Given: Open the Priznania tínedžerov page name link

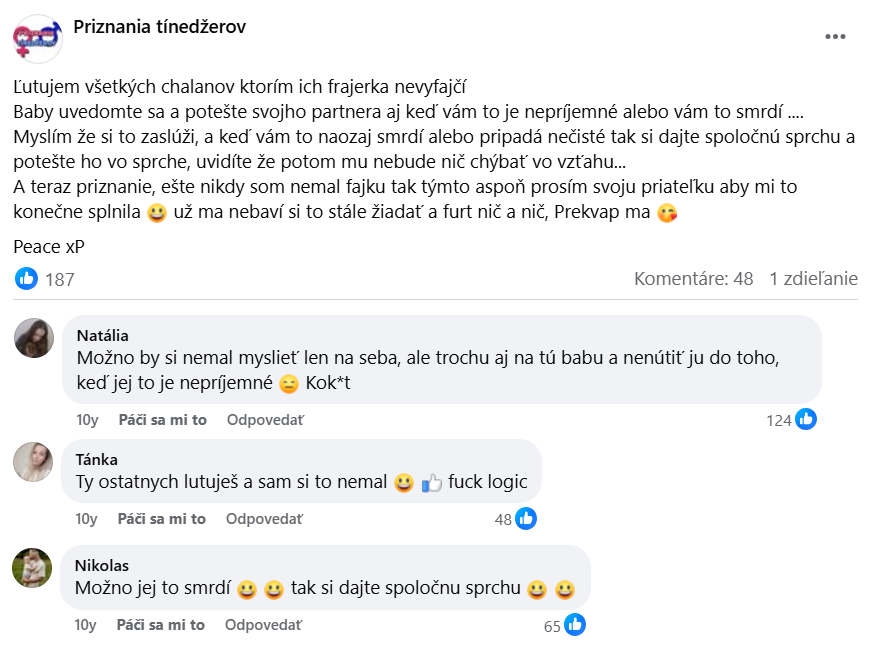Looking at the screenshot, I should [x=159, y=27].
